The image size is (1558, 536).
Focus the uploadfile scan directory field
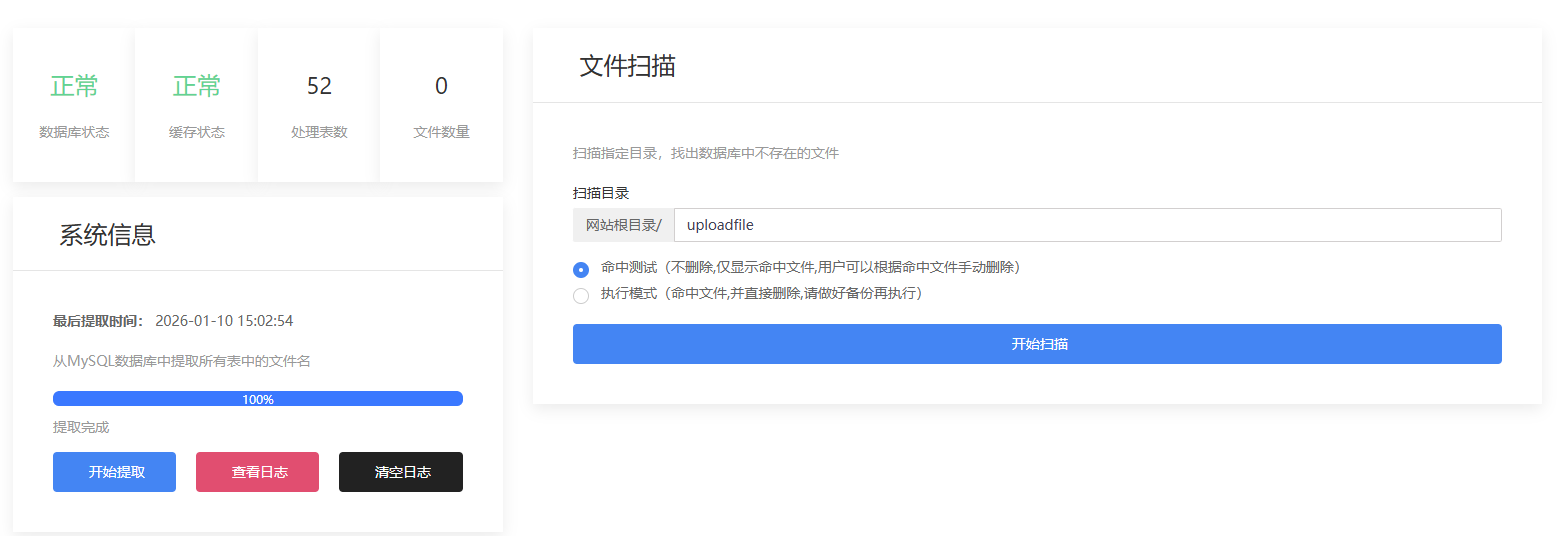[1087, 225]
